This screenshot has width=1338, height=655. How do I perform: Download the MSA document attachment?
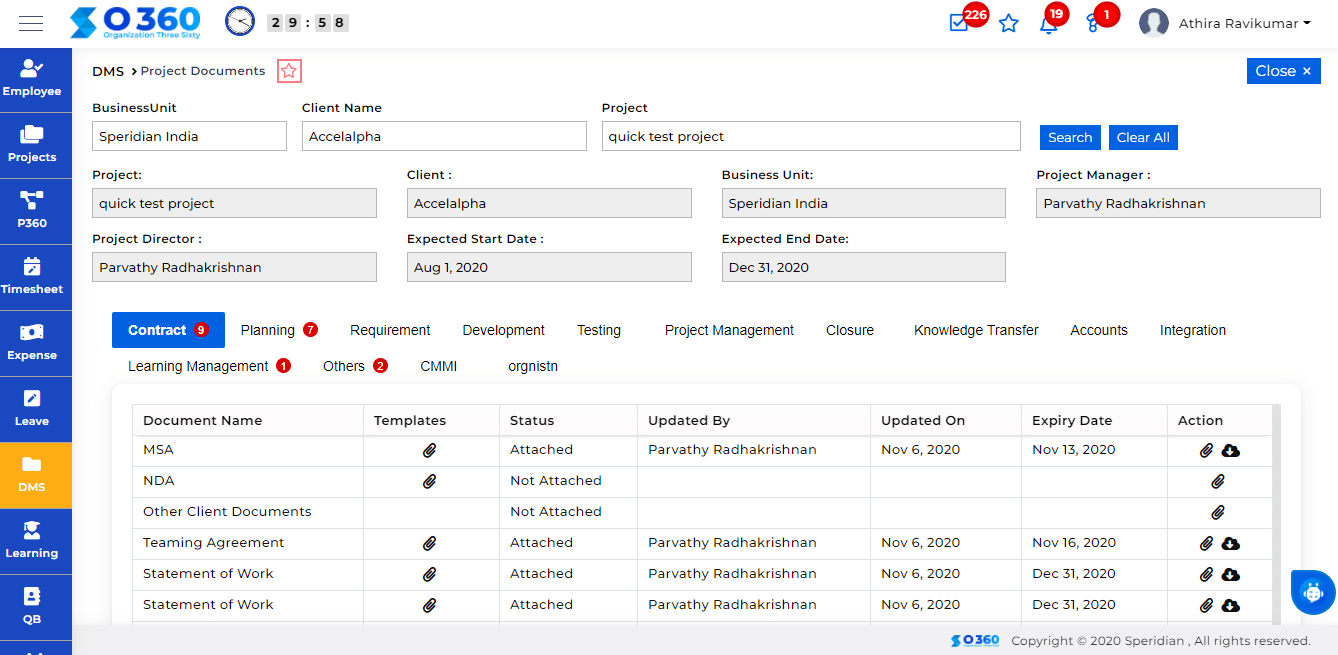click(x=1231, y=450)
